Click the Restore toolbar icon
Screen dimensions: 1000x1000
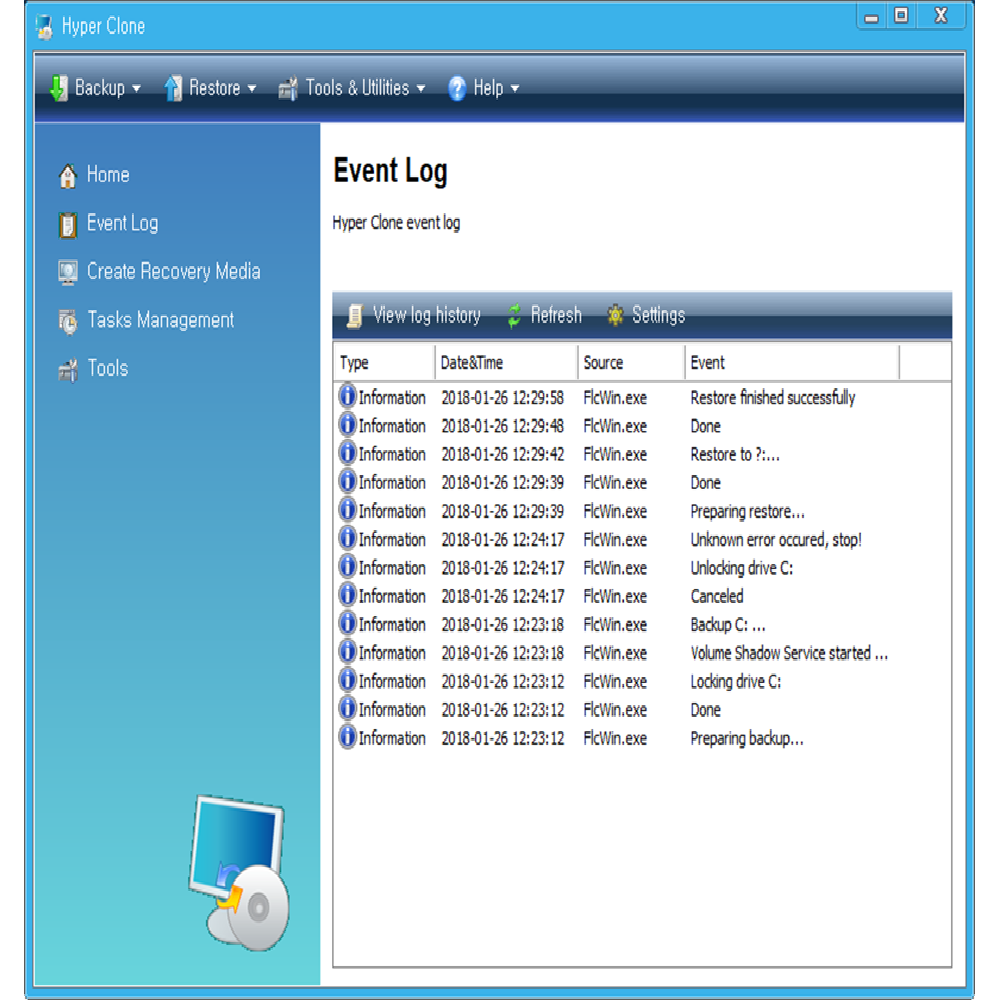pos(173,88)
